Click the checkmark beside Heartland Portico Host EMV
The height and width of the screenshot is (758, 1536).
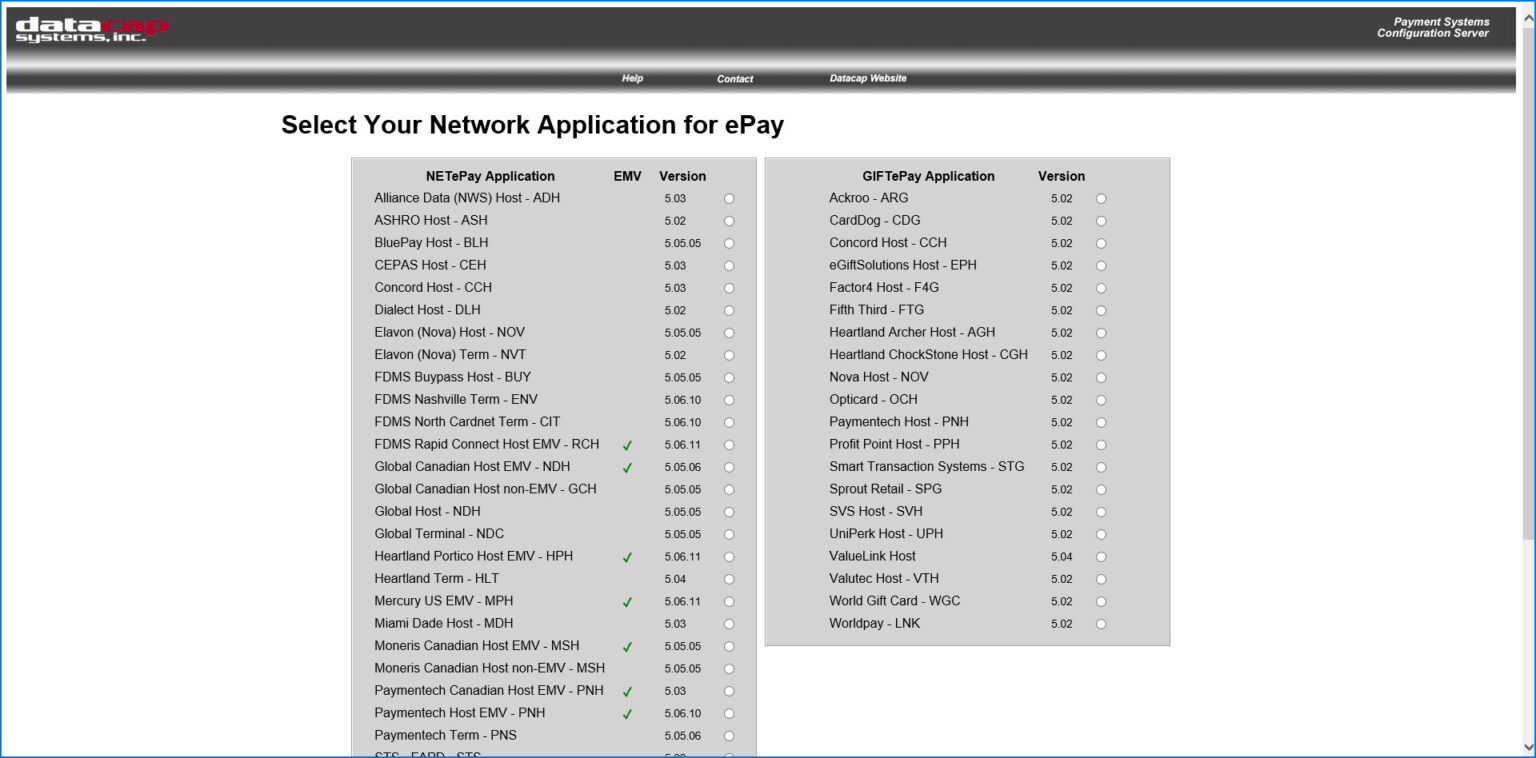[627, 557]
